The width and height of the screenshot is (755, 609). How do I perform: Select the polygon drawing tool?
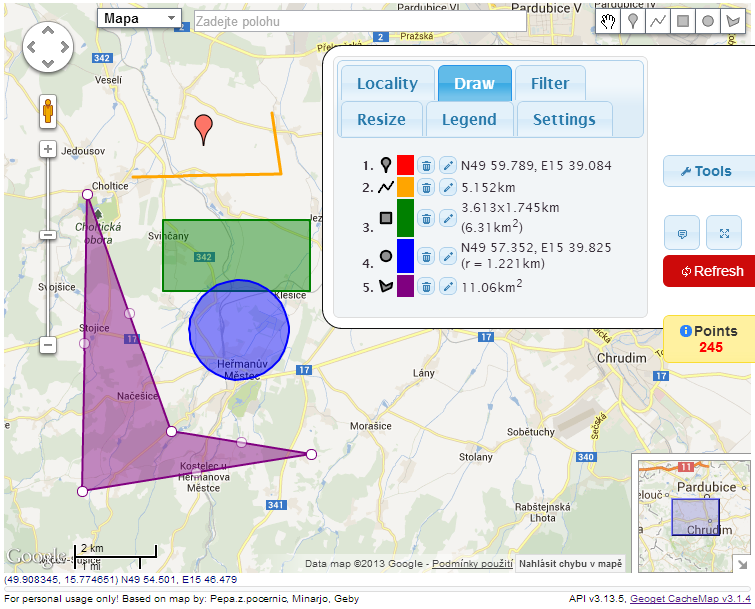pyautogui.click(x=733, y=21)
